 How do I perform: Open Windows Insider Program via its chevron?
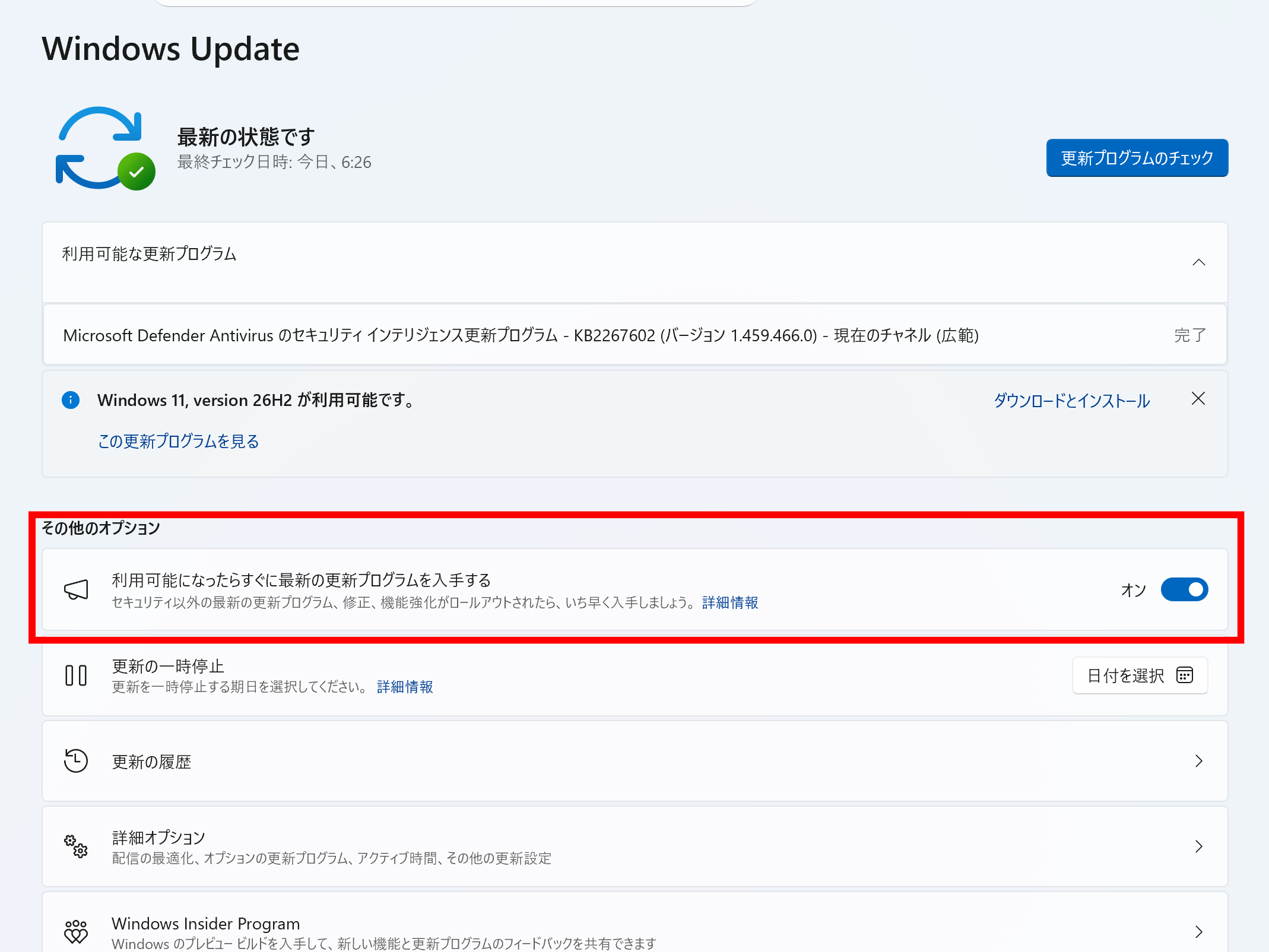point(1199,932)
